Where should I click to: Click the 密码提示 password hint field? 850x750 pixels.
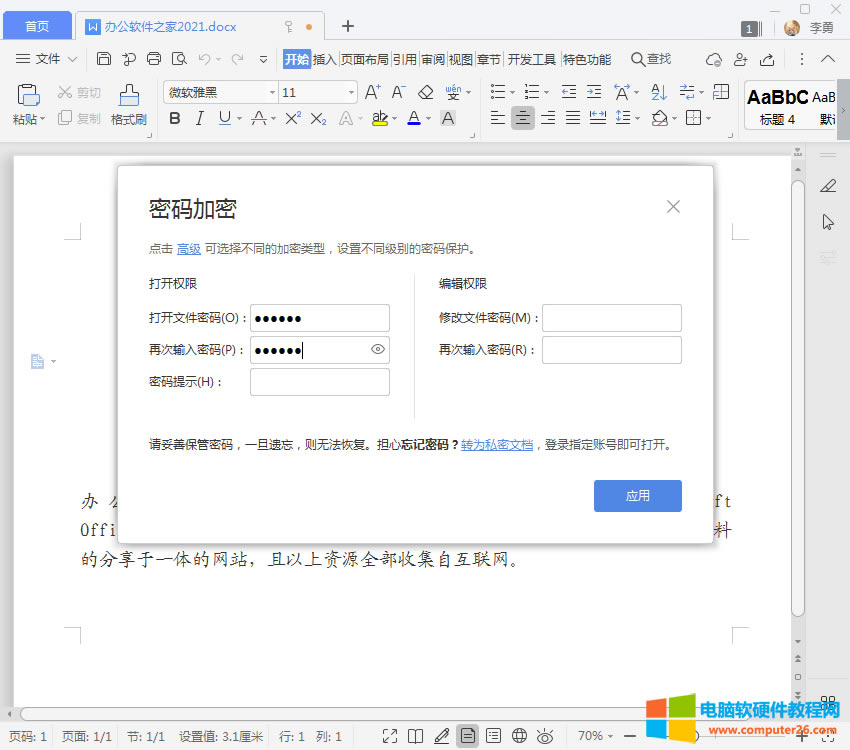point(319,382)
